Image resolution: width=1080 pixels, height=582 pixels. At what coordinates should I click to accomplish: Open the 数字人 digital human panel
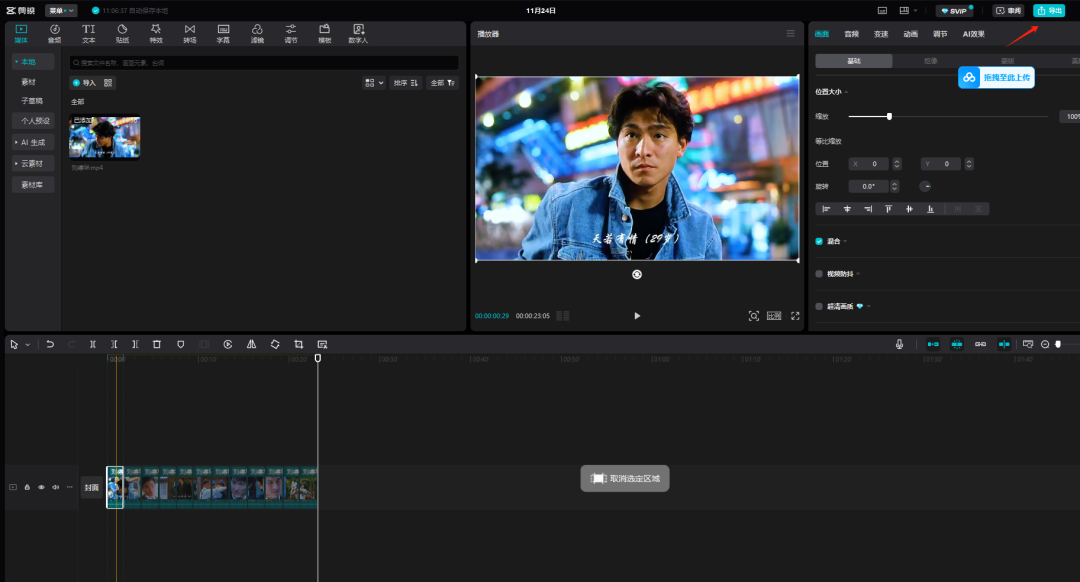358,33
